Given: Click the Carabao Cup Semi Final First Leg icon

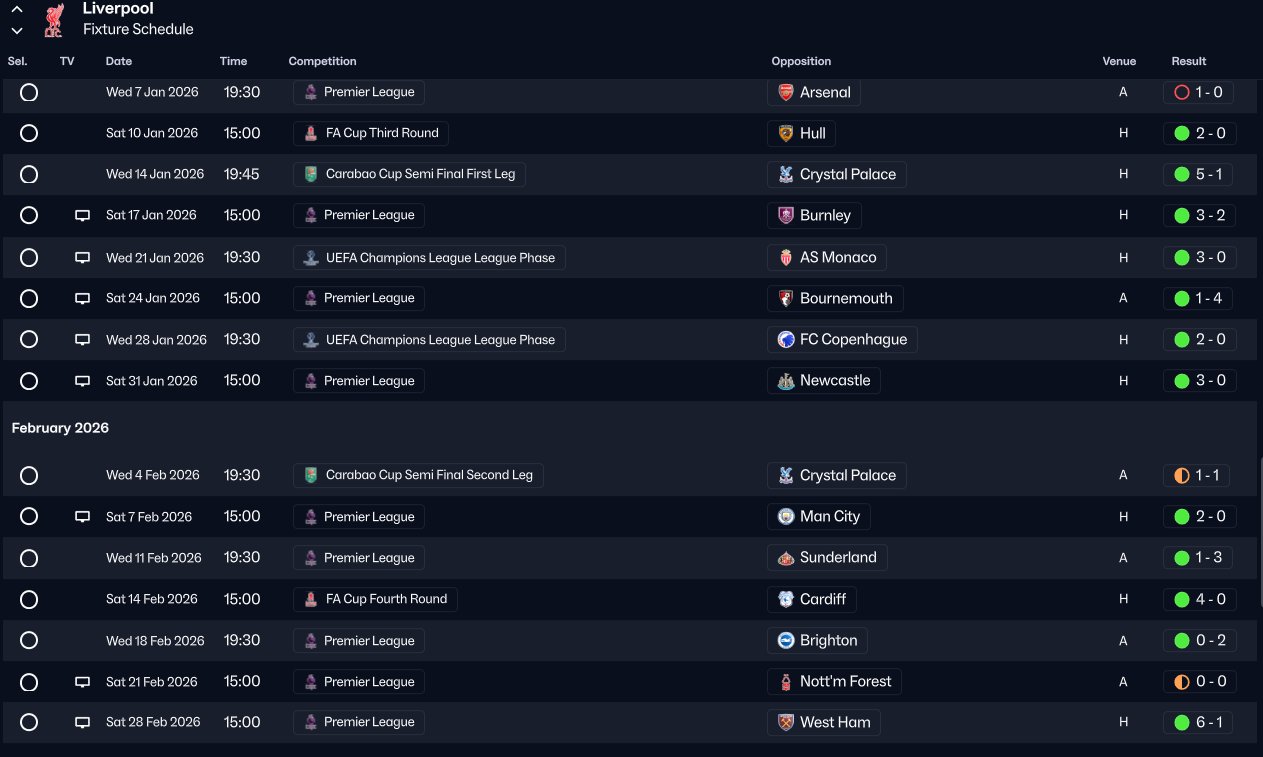Looking at the screenshot, I should click(311, 174).
